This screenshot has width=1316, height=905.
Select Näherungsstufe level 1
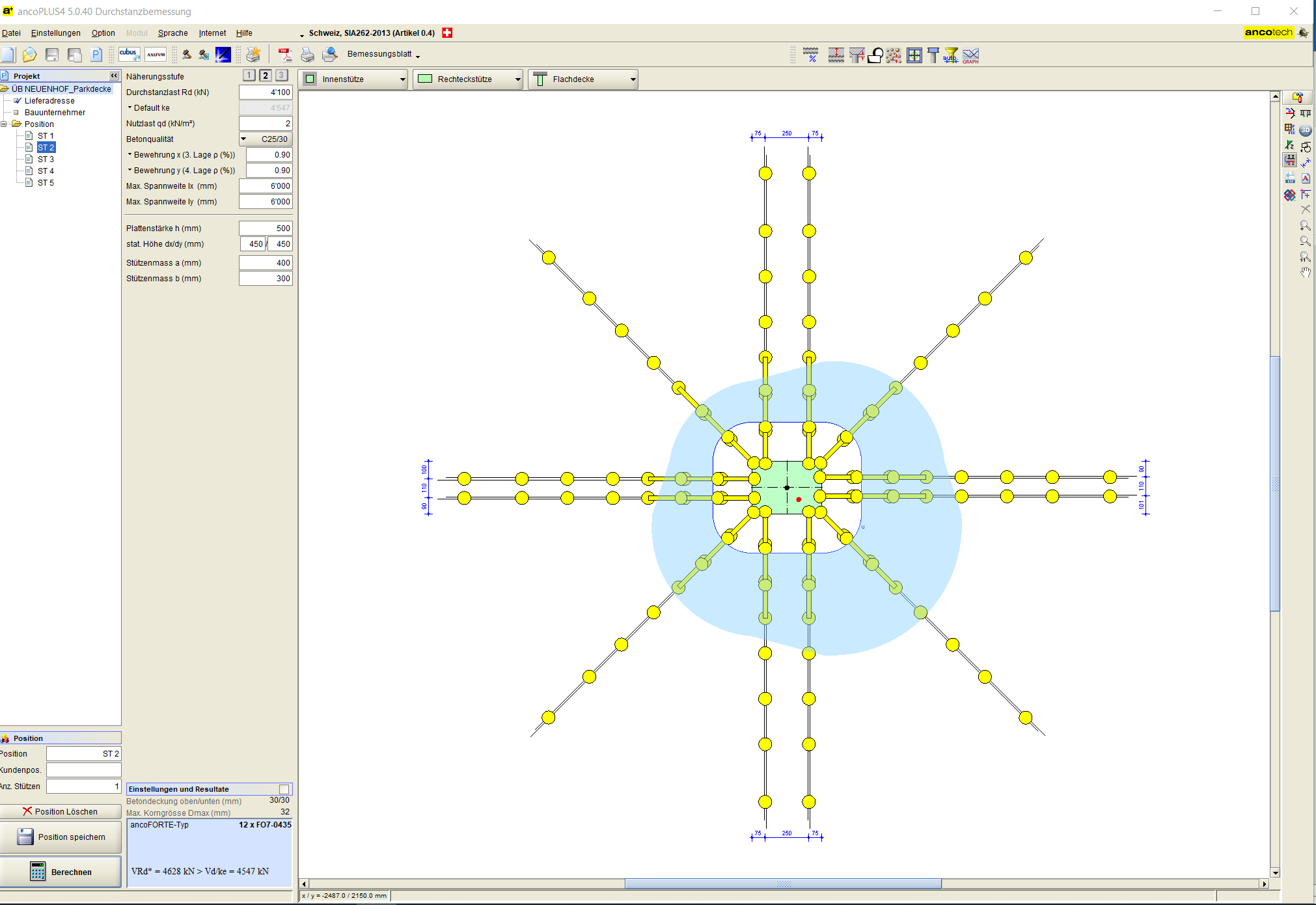coord(249,76)
